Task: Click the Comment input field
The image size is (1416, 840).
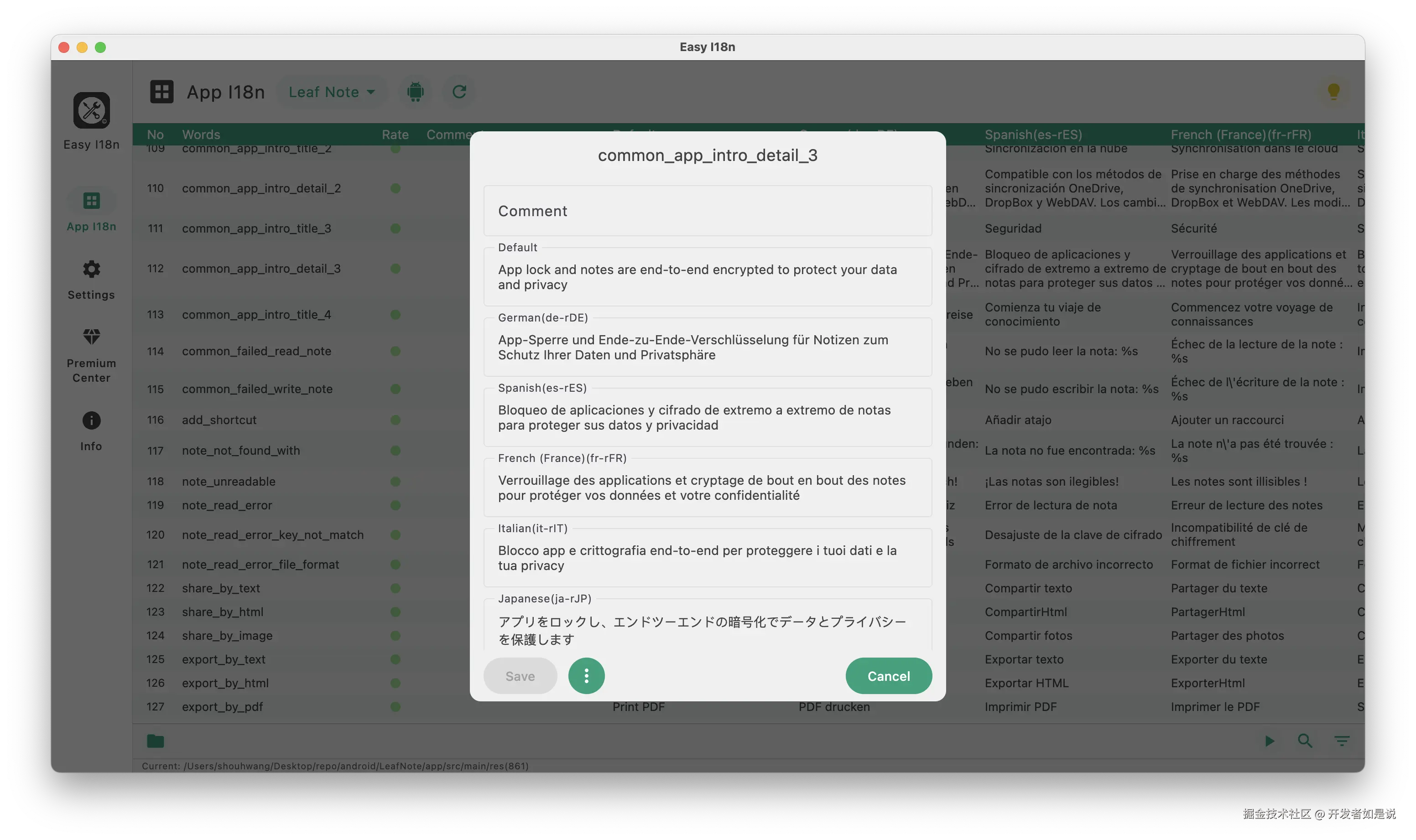Action: point(707,211)
